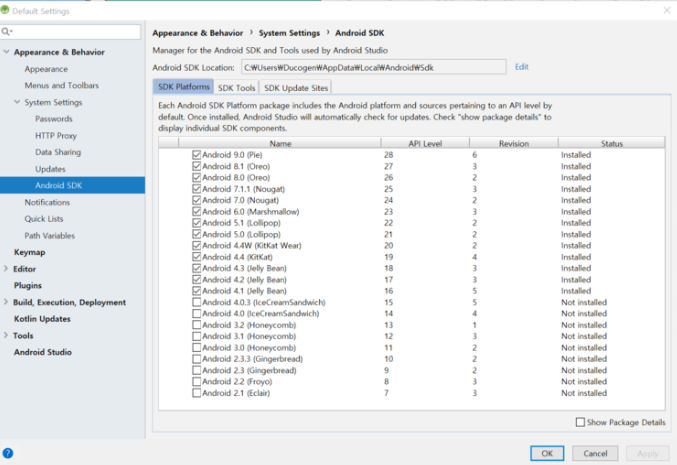The width and height of the screenshot is (677, 465).
Task: Open Android Studio settings item
Action: (x=43, y=352)
